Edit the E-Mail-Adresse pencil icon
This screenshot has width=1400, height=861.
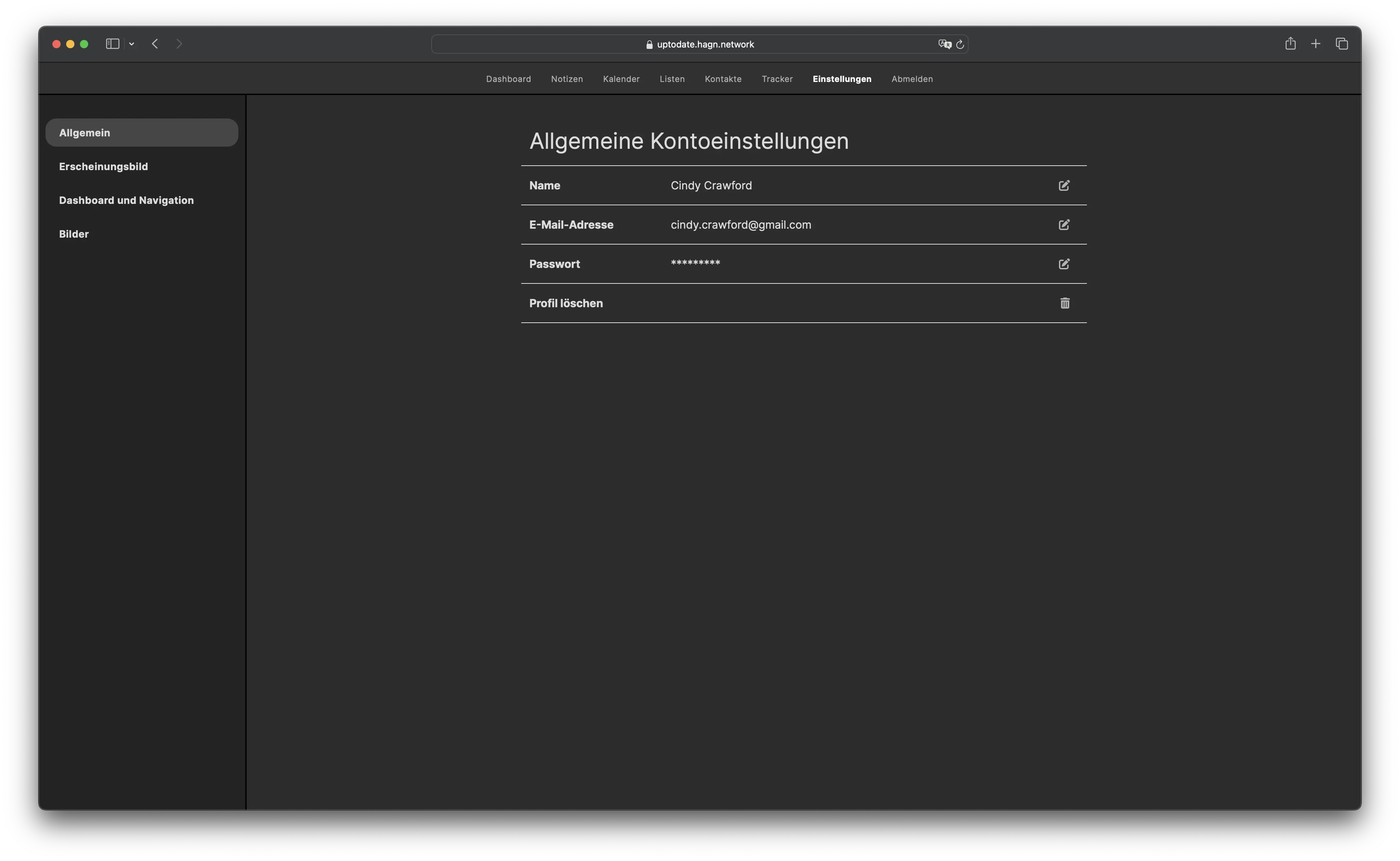1064,224
